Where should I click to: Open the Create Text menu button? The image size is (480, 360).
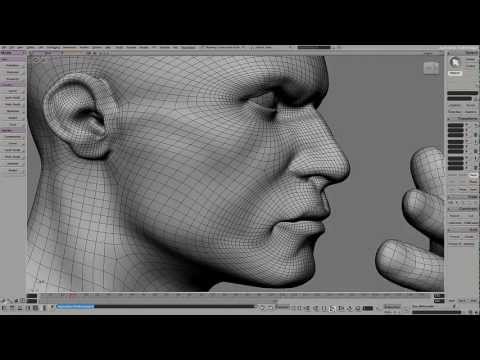tap(13, 124)
